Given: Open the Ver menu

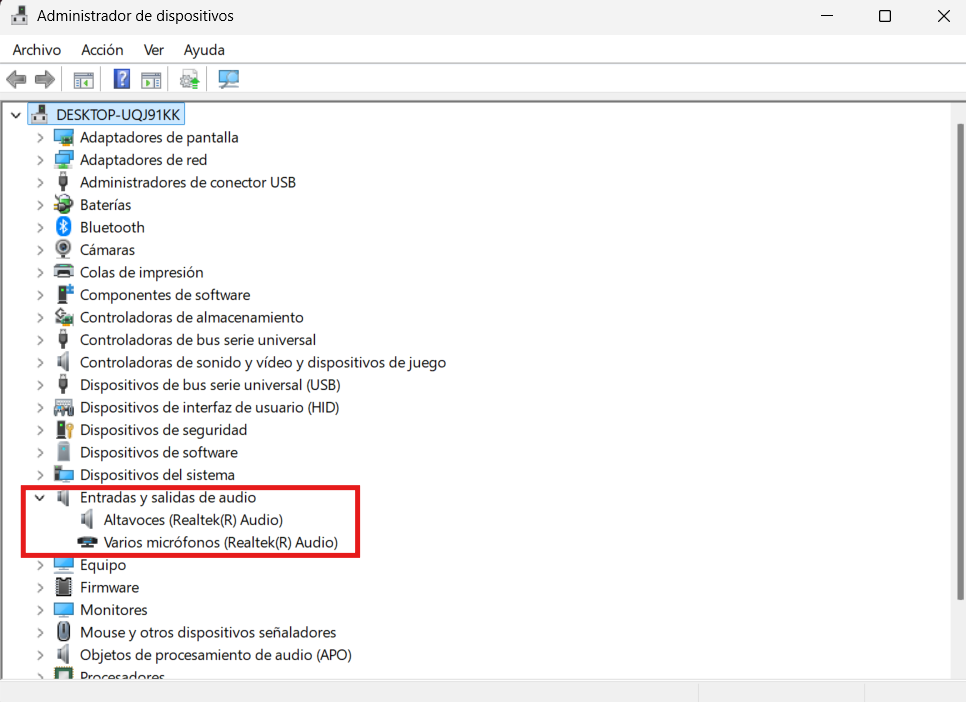Looking at the screenshot, I should click(x=153, y=50).
